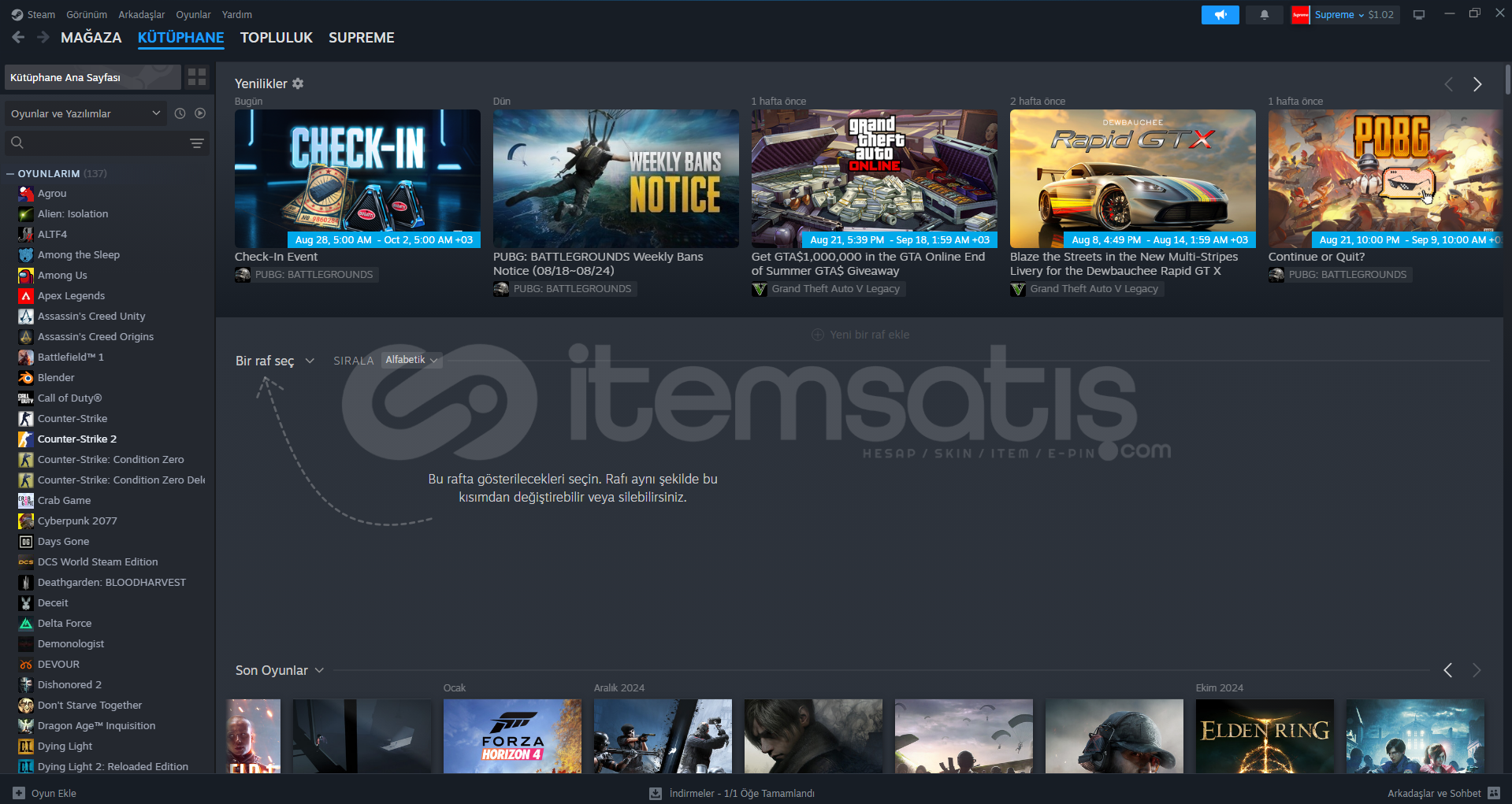Expand the Son Oyunlar shelf dropdown

coord(280,670)
